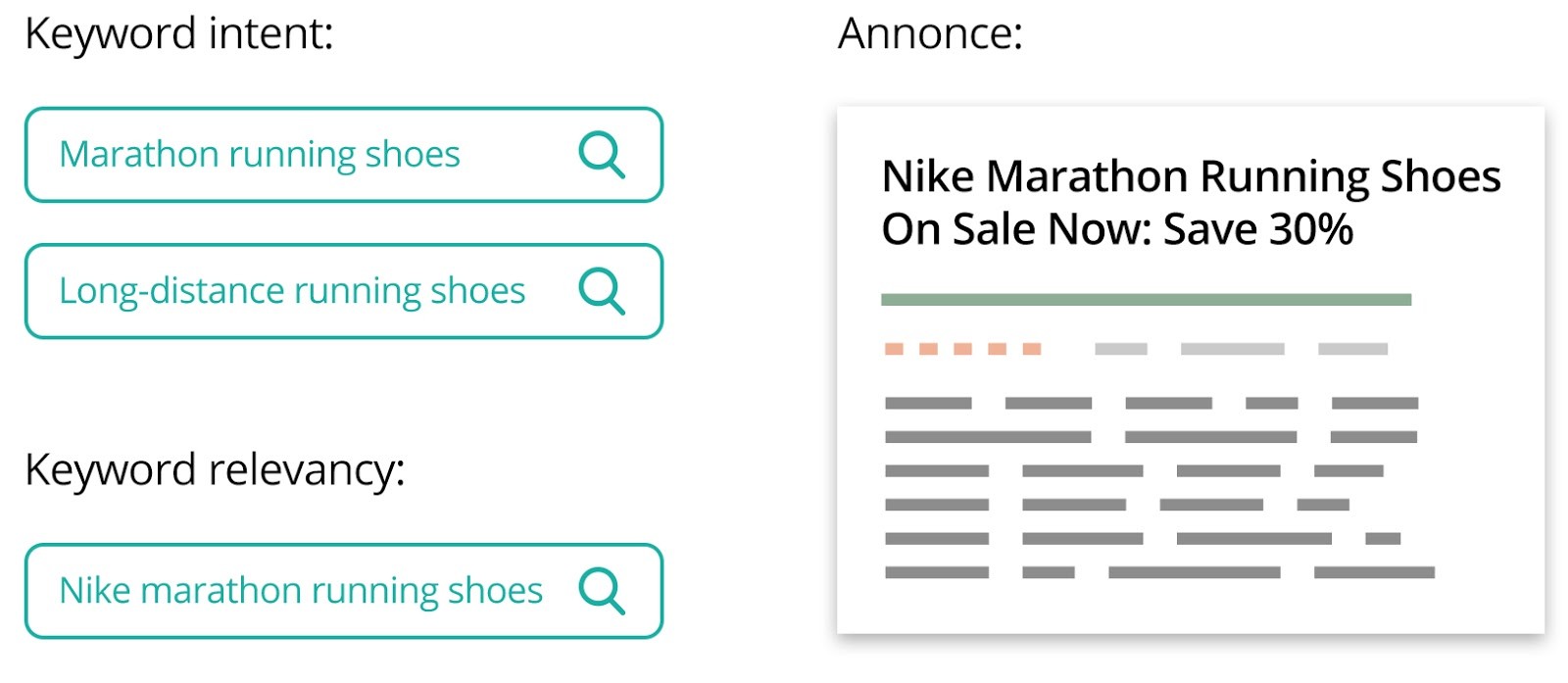
Task: Focus the Long-distance running shoes search field
Action: (292, 291)
